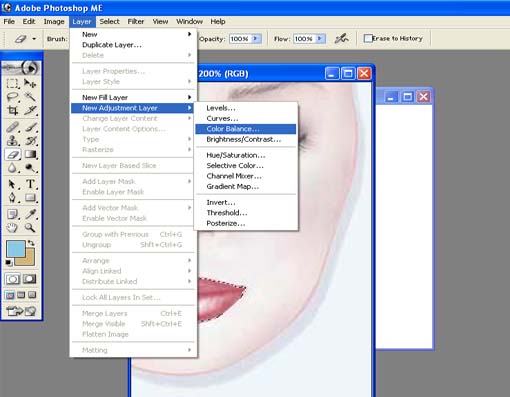Select the Lasso tool
The image size is (510, 397).
click(13, 97)
